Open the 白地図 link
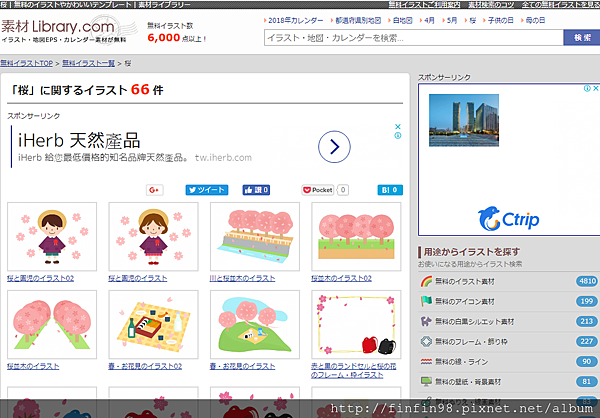Screen dimensions: 600x418 tap(403, 21)
